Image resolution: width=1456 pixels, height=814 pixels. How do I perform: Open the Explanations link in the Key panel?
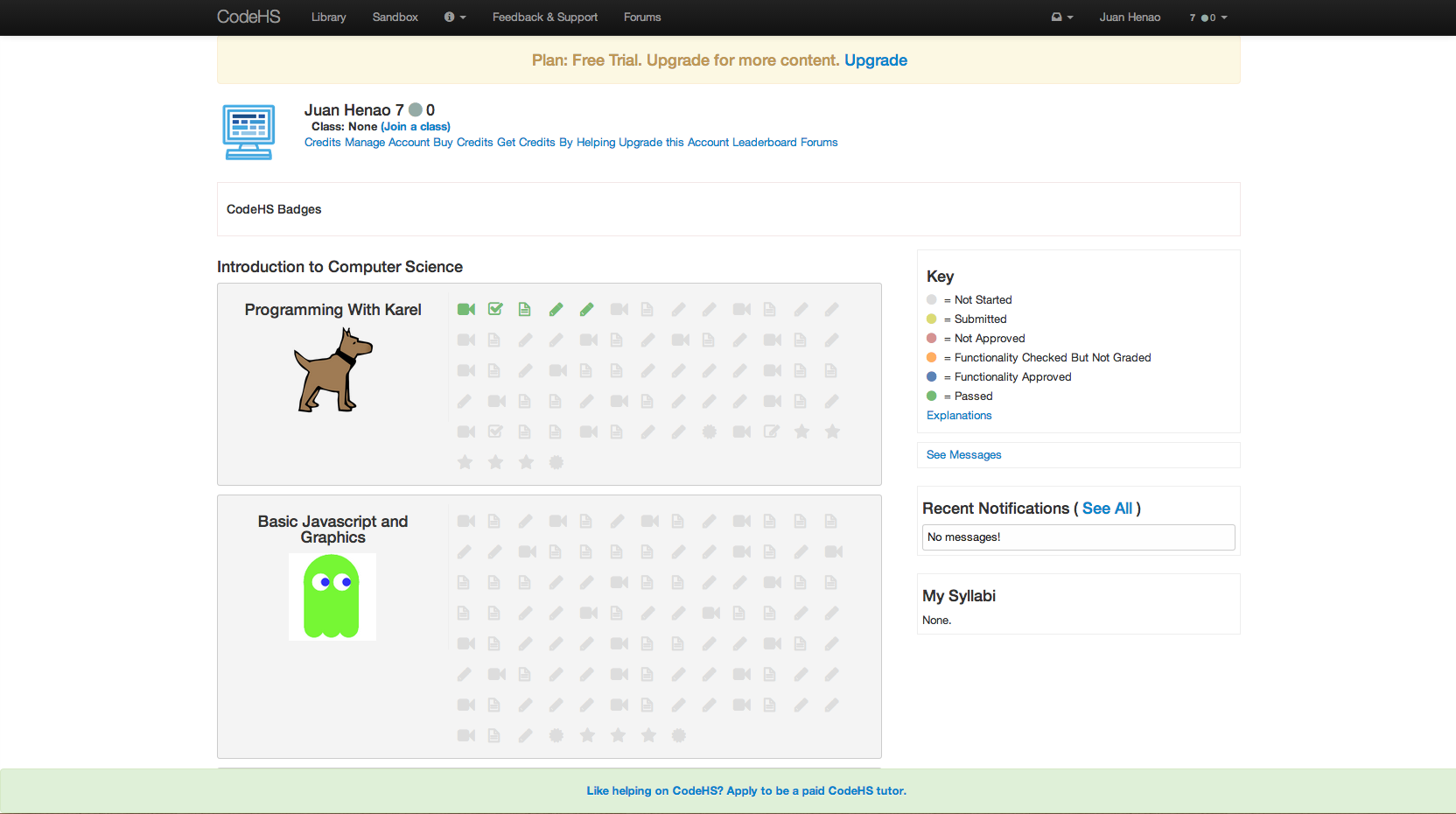pyautogui.click(x=959, y=415)
